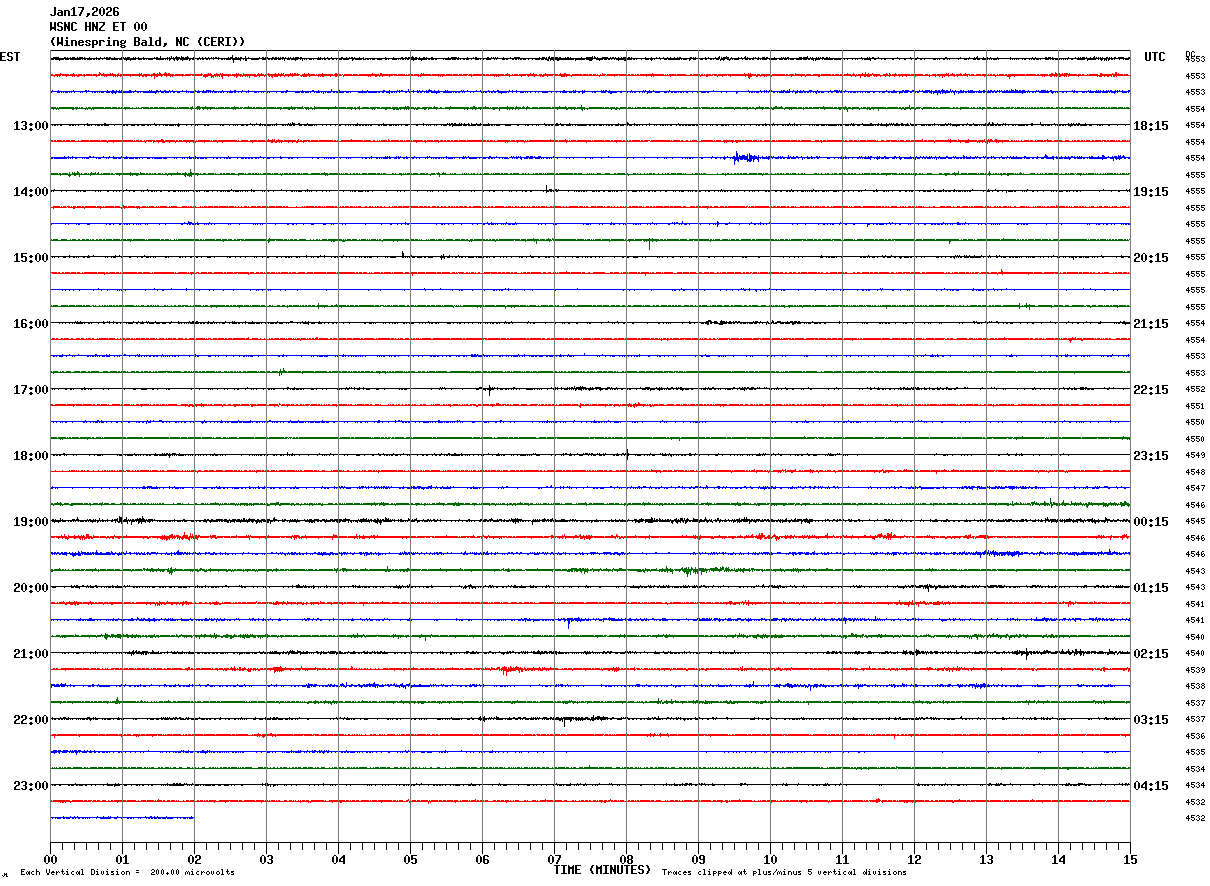1210x886 pixels.
Task: Click the TIME (MINUTES) axis title
Action: point(602,870)
